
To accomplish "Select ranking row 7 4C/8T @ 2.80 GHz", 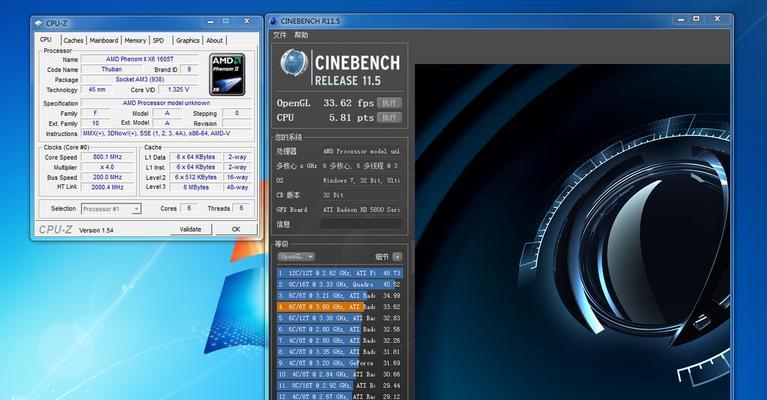I will pyautogui.click(x=339, y=340).
